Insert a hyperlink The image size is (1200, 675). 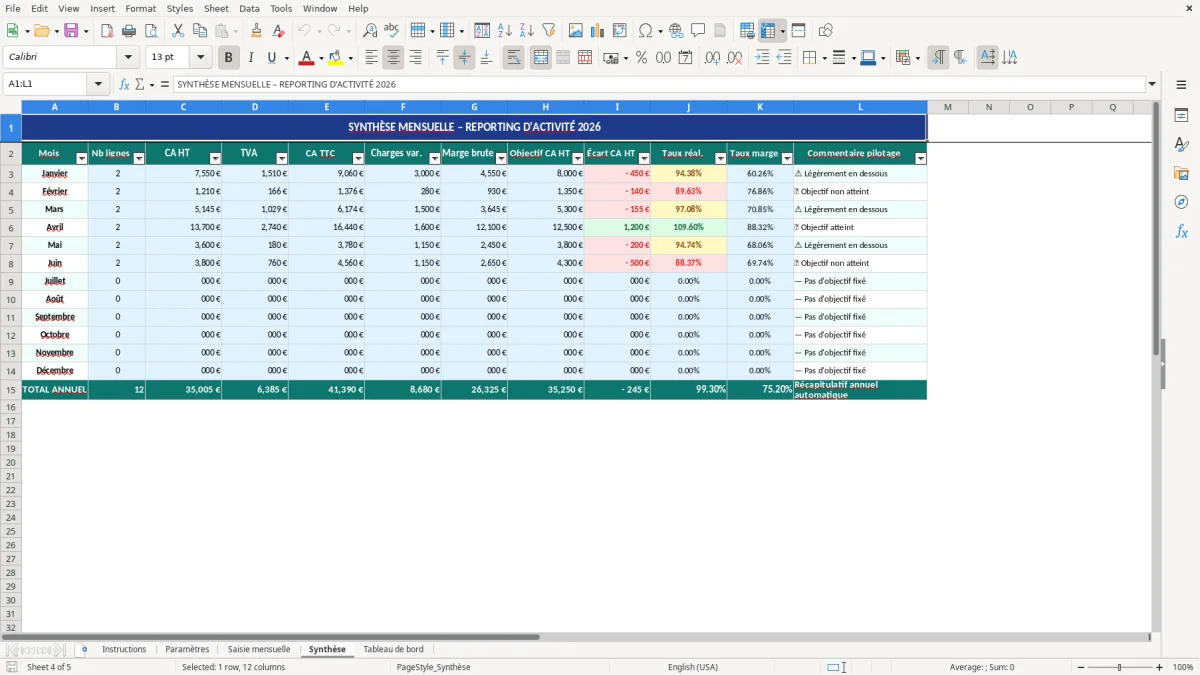(676, 31)
